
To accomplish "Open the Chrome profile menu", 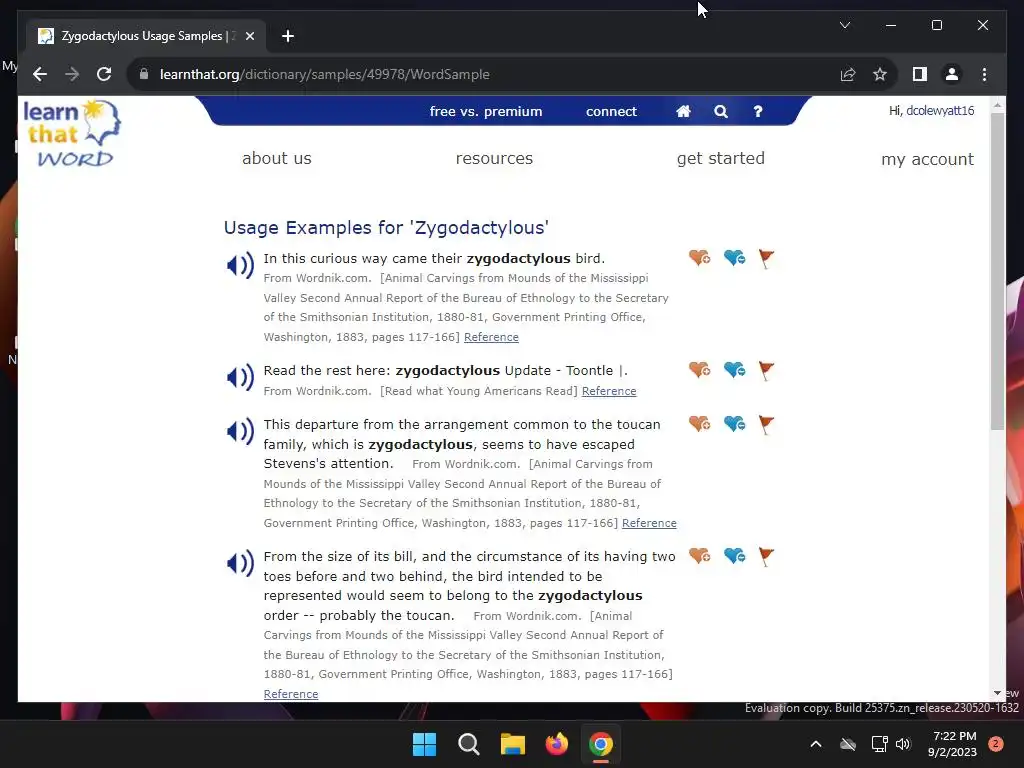I will click(952, 74).
